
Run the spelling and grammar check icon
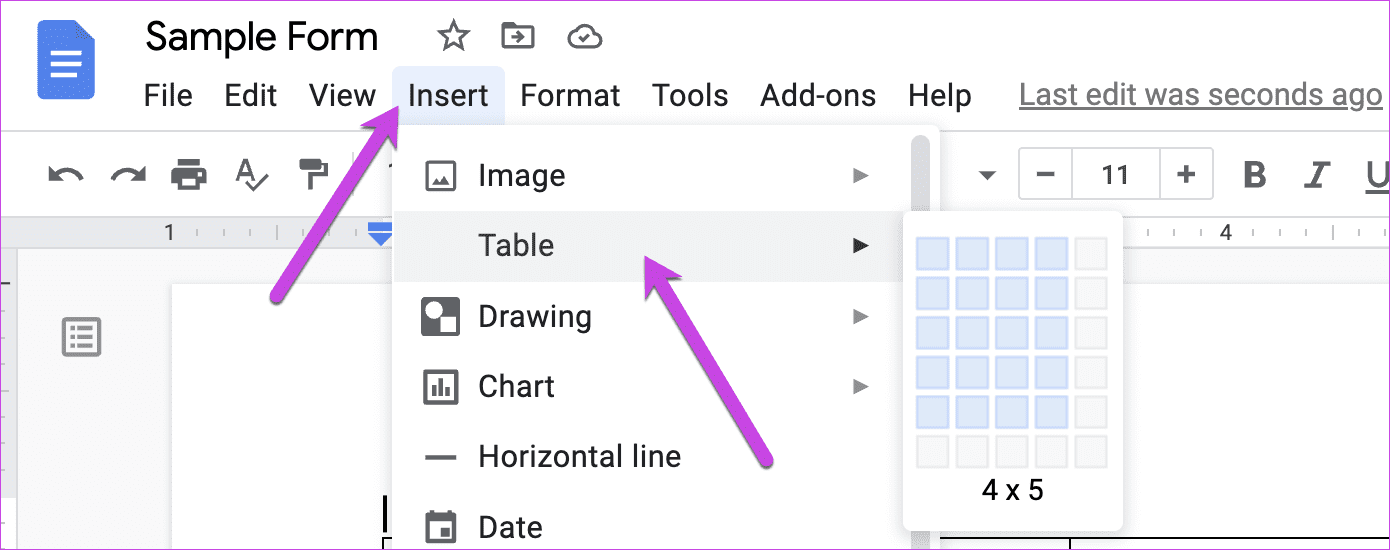[x=251, y=175]
